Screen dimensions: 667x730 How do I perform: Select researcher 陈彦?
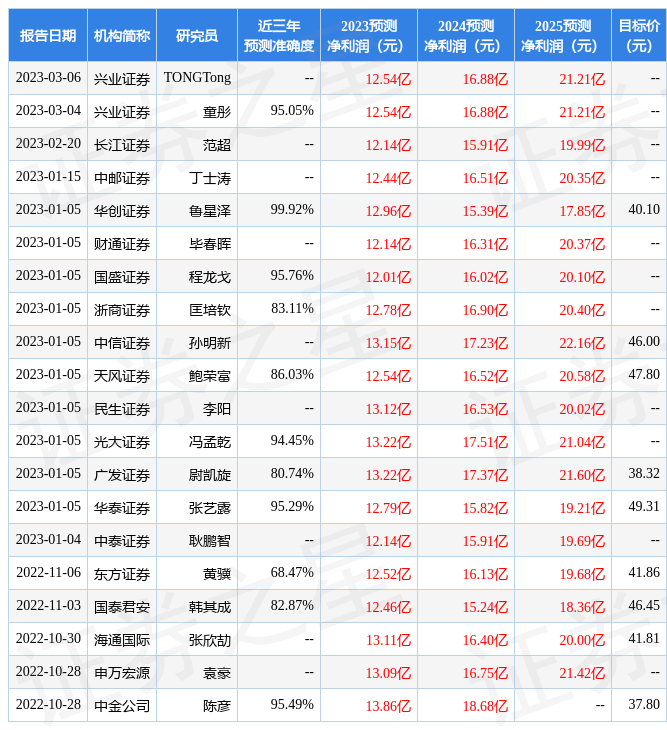[x=217, y=706]
